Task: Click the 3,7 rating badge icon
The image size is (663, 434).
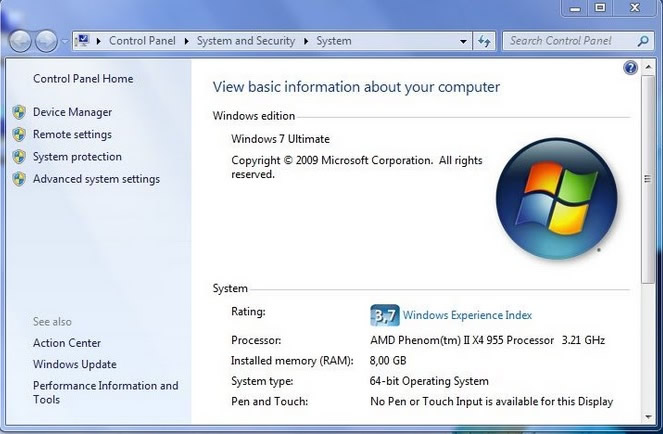Action: tap(385, 315)
